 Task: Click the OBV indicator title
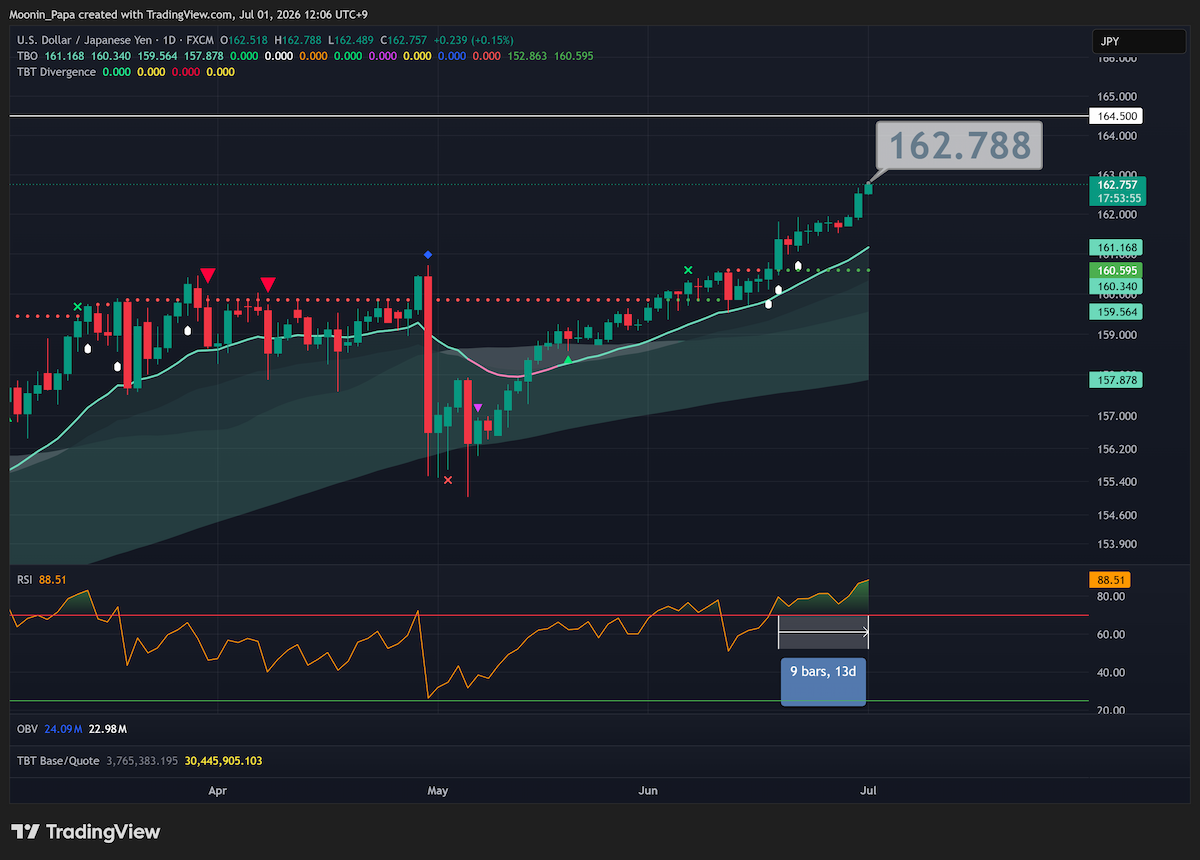pyautogui.click(x=27, y=728)
